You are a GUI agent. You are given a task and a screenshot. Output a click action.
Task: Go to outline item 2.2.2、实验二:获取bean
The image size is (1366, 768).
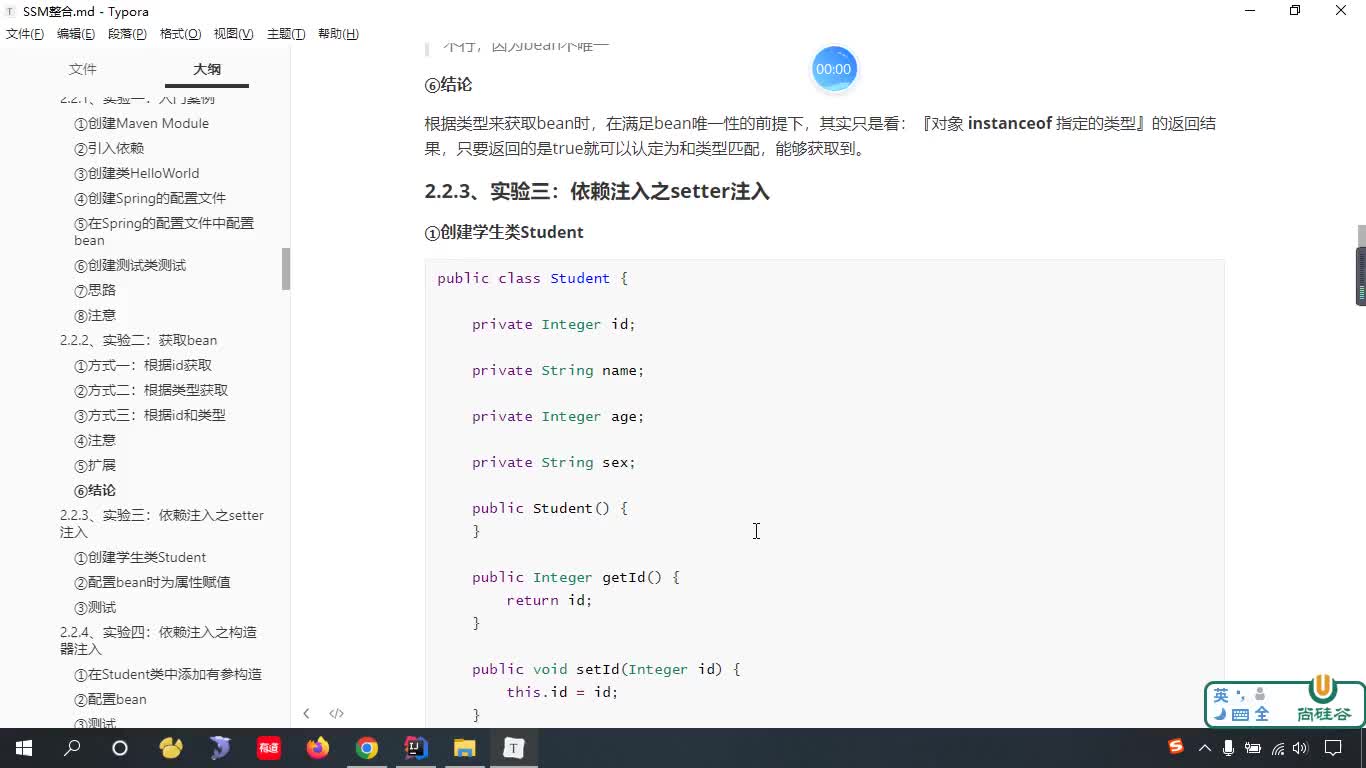(138, 341)
